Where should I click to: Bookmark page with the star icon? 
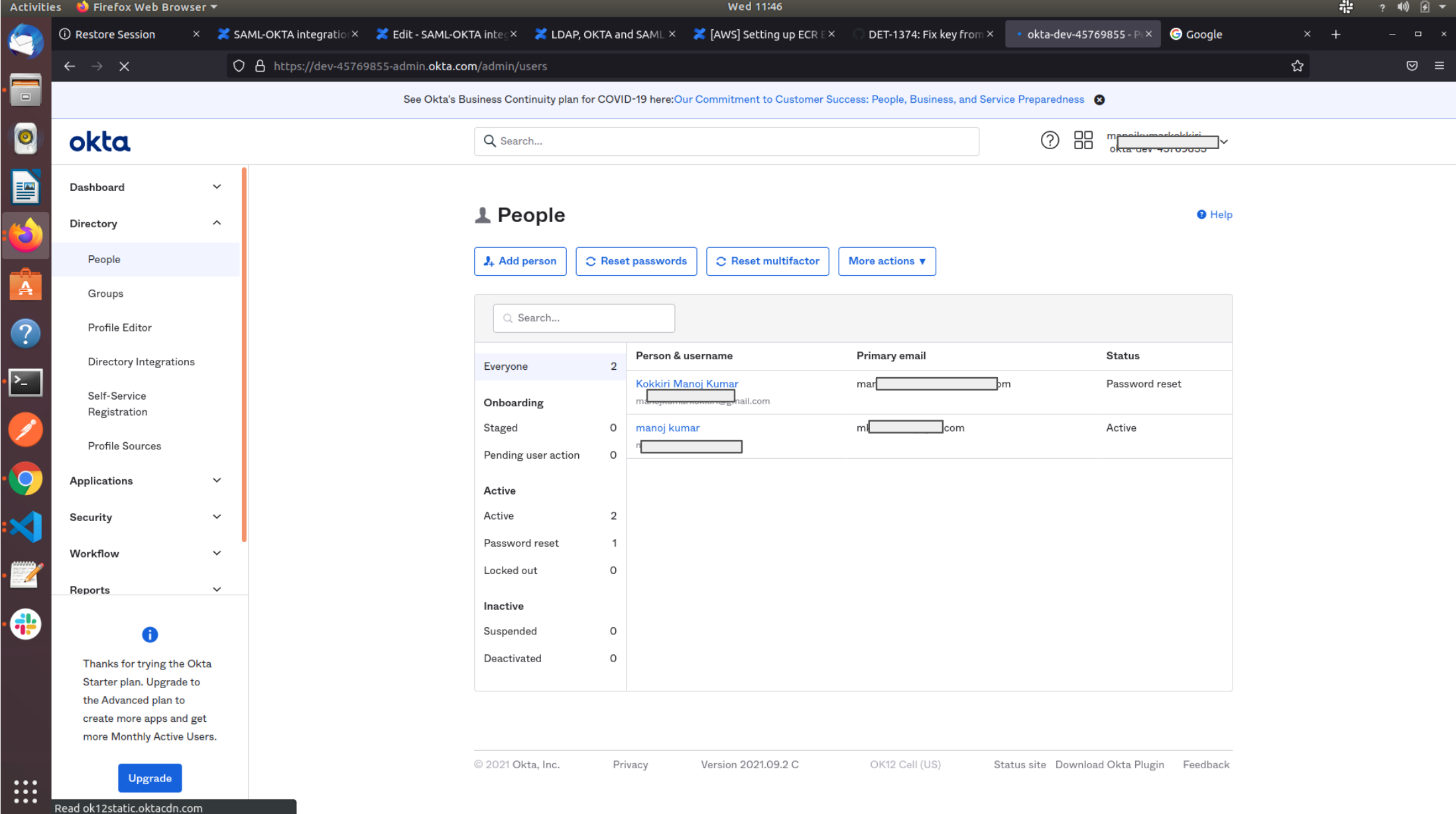(x=1297, y=66)
